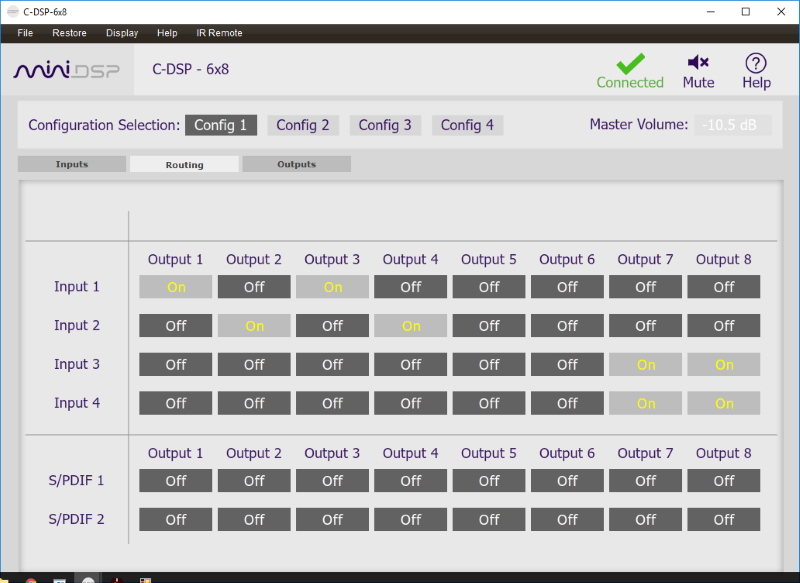The height and width of the screenshot is (583, 800).
Task: Switch to Config 2
Action: click(x=303, y=125)
